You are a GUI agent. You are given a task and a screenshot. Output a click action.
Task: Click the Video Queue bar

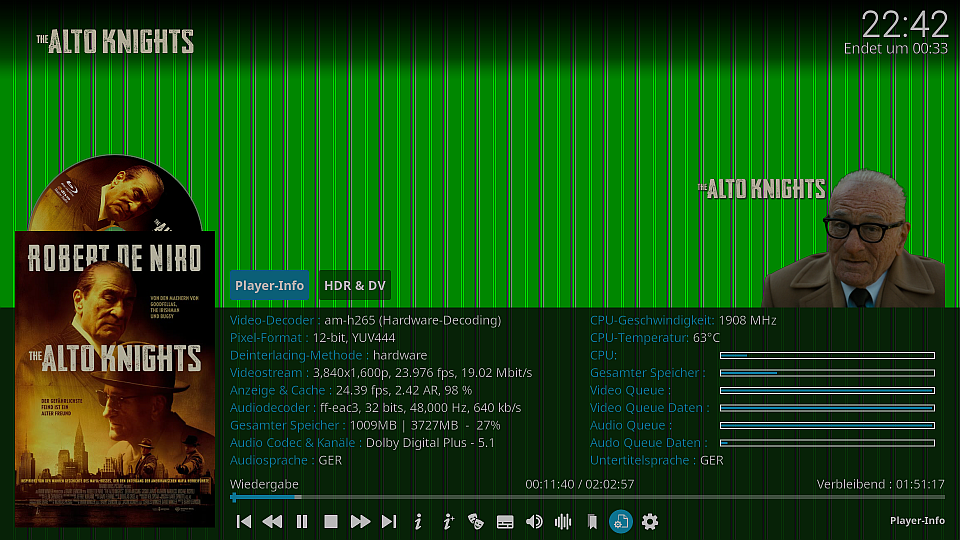[x=827, y=390]
